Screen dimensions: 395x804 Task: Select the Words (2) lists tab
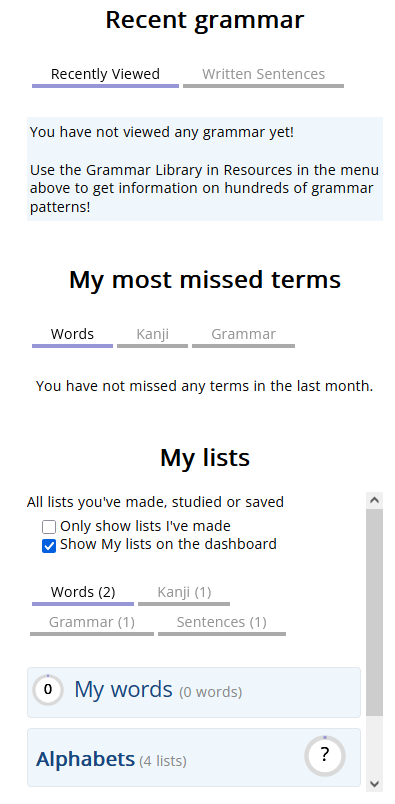pyautogui.click(x=83, y=593)
